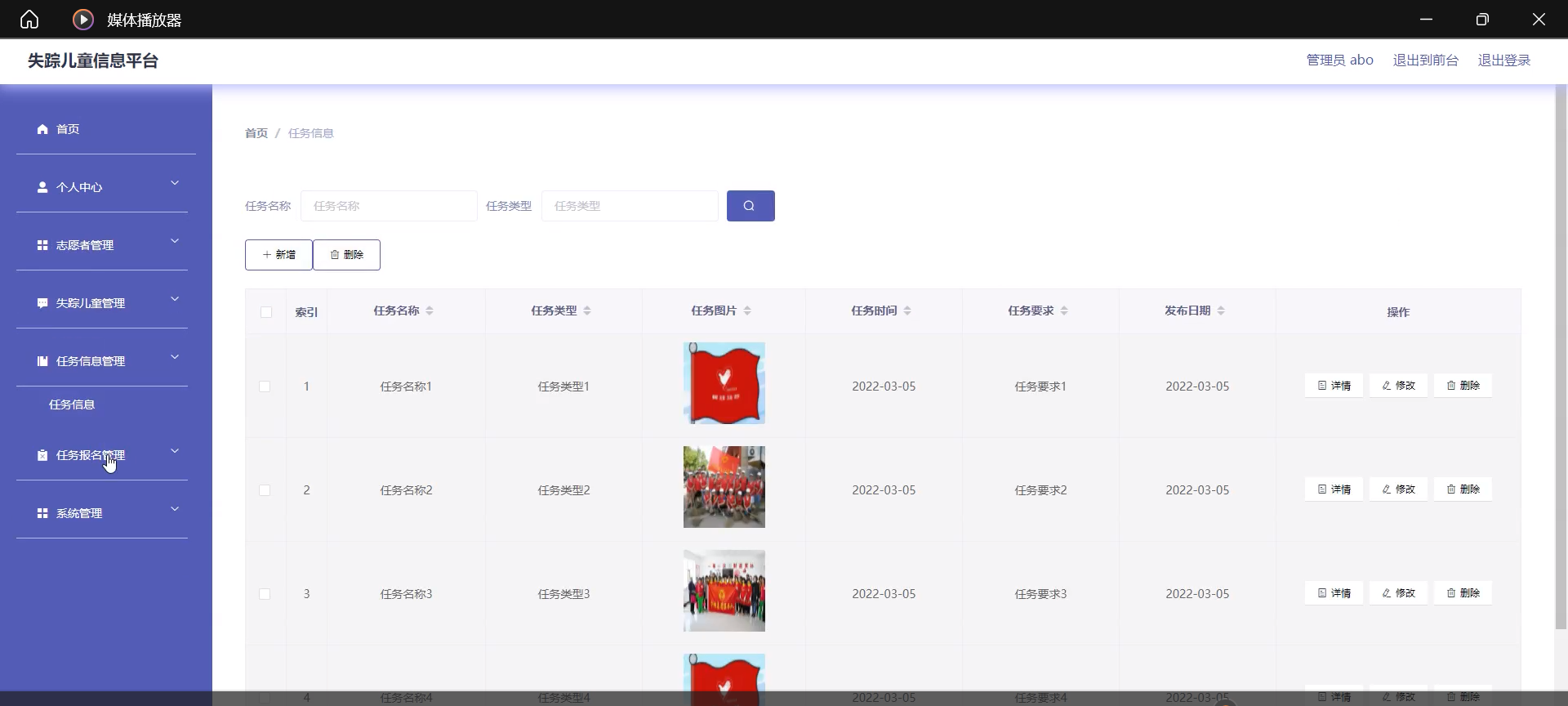This screenshot has height=706, width=1568.
Task: Click 修改 for 任务名称1
Action: click(x=1398, y=386)
